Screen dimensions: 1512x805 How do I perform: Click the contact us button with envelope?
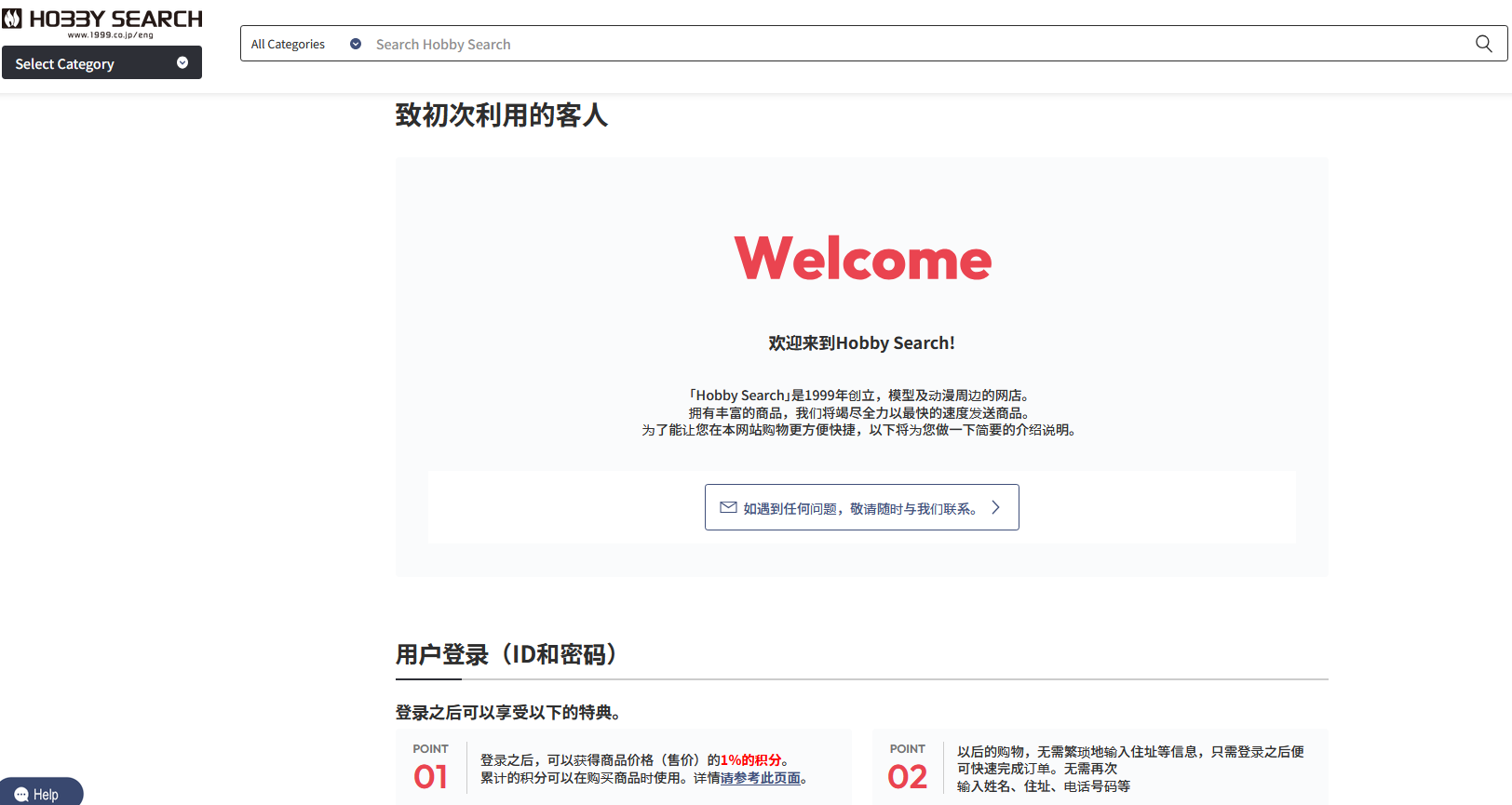point(861,507)
